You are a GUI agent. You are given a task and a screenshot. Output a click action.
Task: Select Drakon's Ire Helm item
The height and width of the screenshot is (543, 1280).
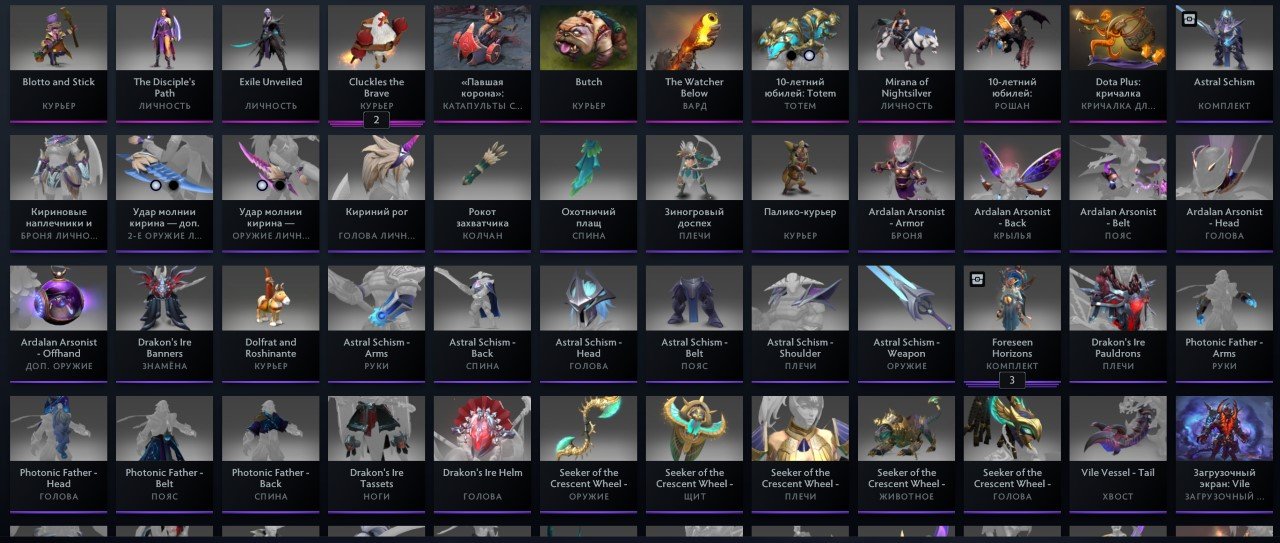(483, 454)
